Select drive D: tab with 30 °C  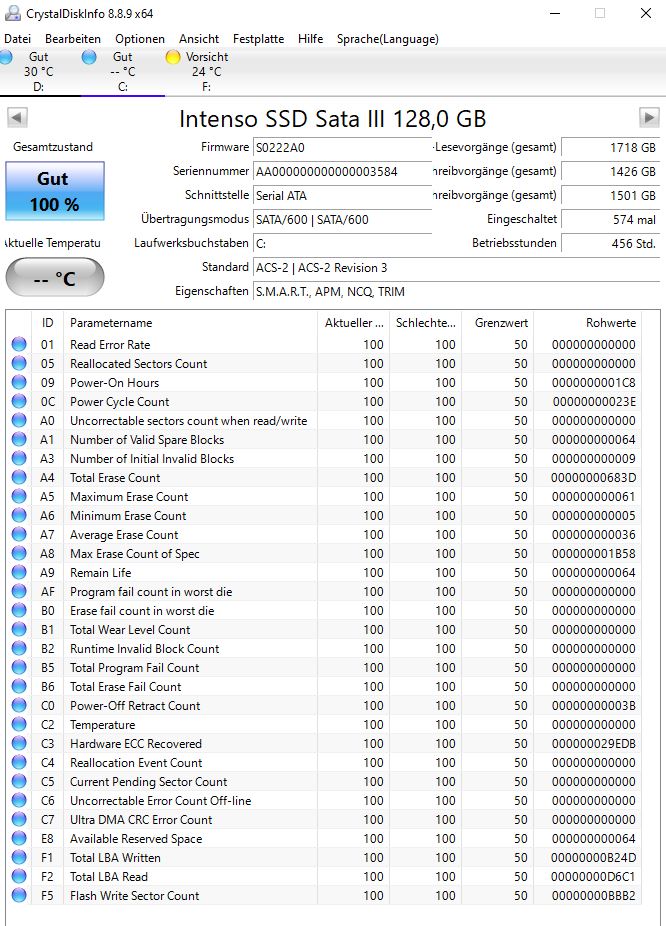coord(38,71)
